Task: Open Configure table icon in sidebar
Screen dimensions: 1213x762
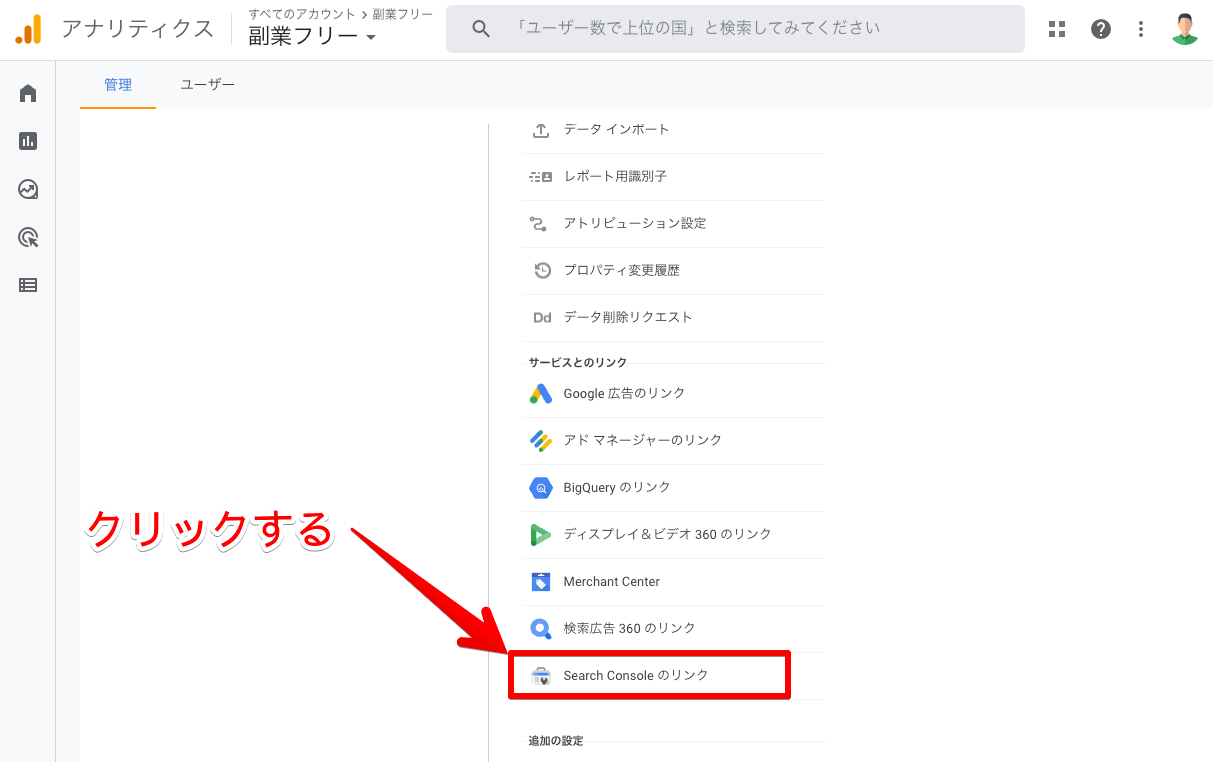Action: click(28, 285)
